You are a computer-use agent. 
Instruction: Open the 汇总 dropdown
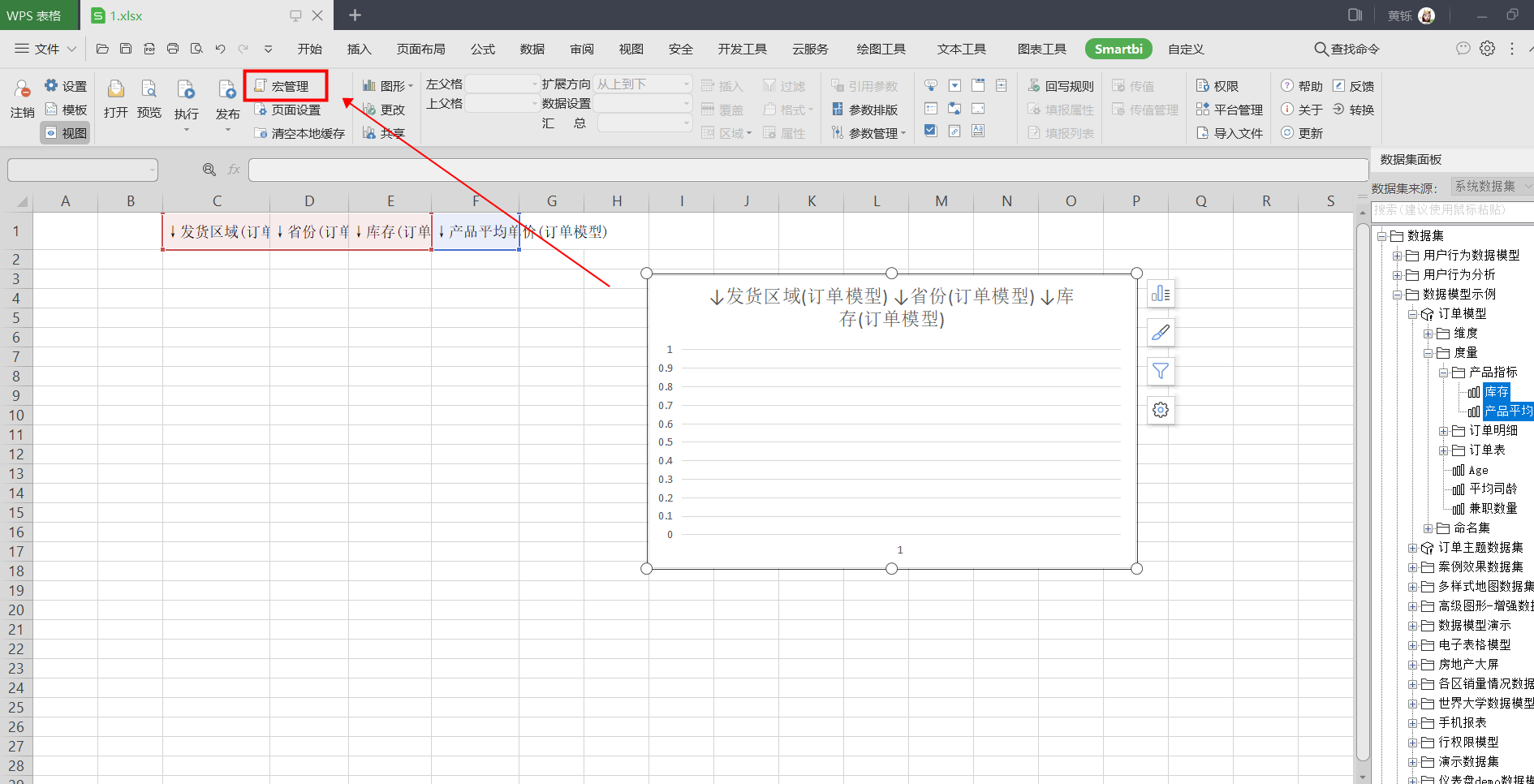coord(644,123)
